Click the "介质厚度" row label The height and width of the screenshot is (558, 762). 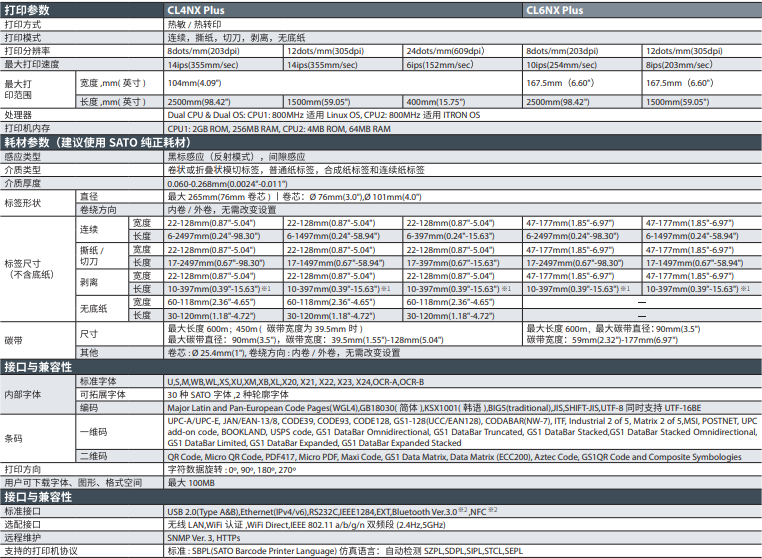tap(23, 183)
